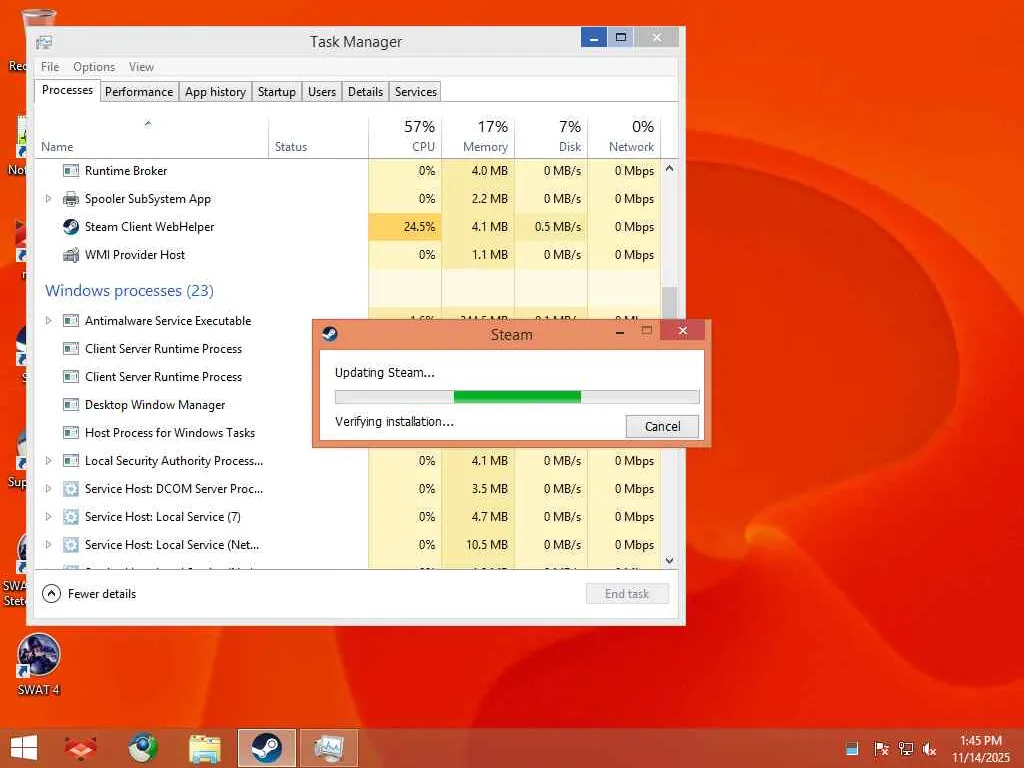1024x768 pixels.
Task: Sort by the Memory column header
Action: click(479, 137)
